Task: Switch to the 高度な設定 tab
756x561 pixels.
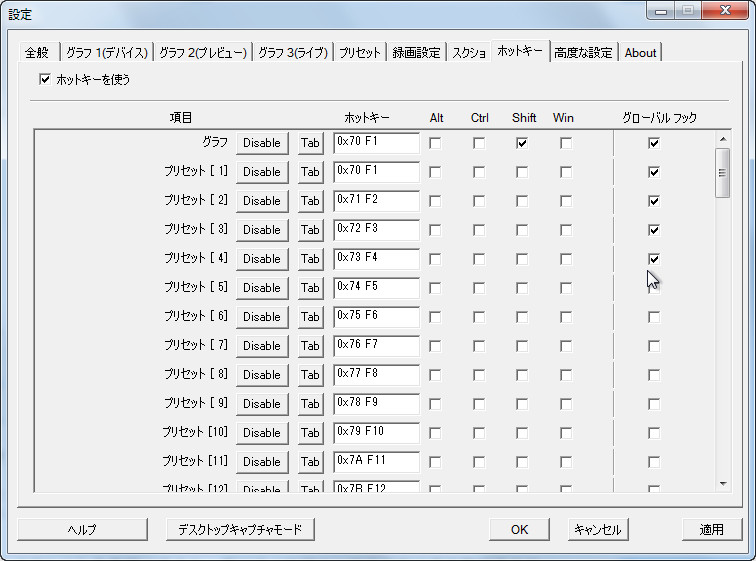Action: 583,53
